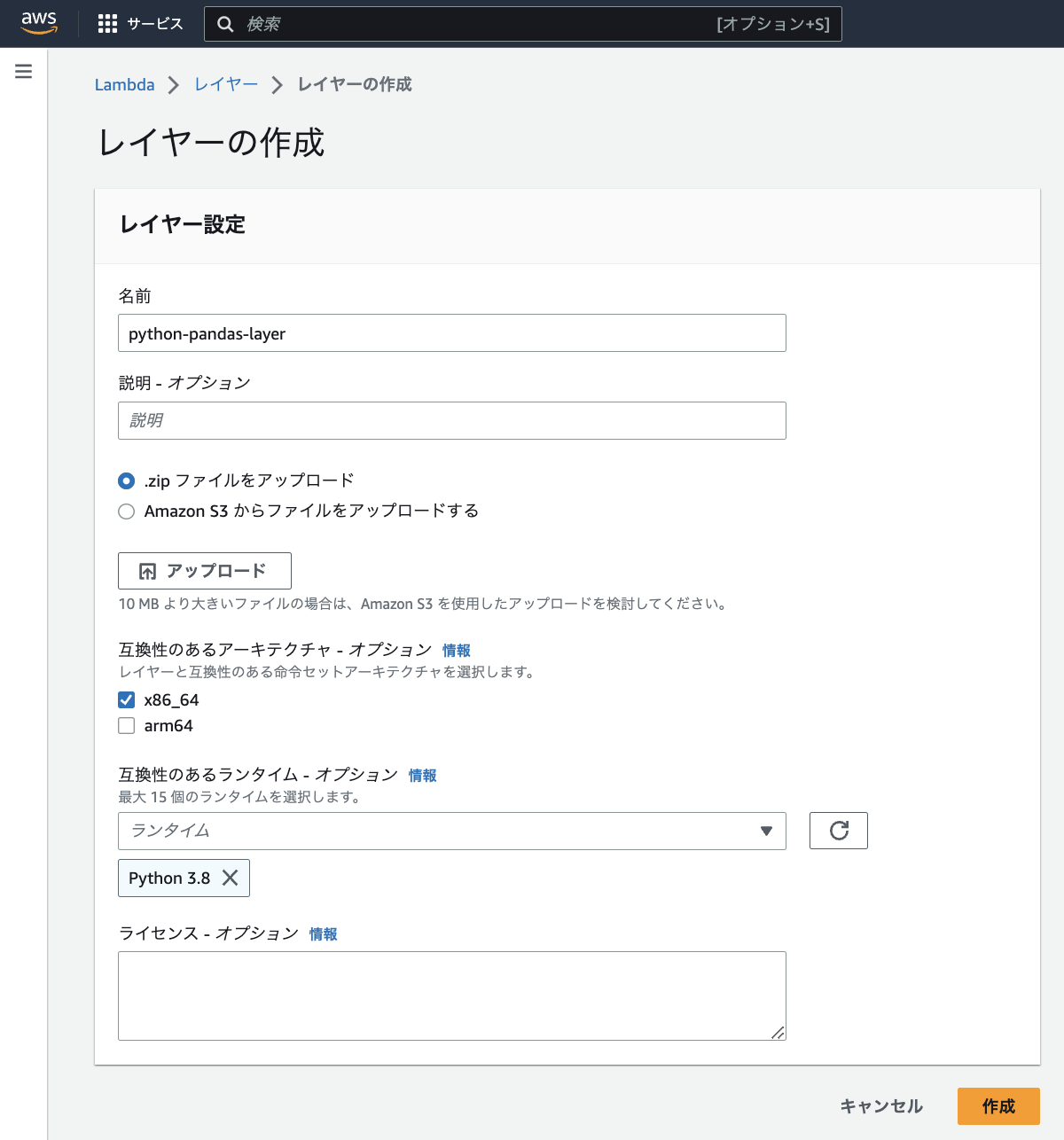Click the search magnifier in the top bar
The height and width of the screenshot is (1140, 1064).
click(x=225, y=23)
